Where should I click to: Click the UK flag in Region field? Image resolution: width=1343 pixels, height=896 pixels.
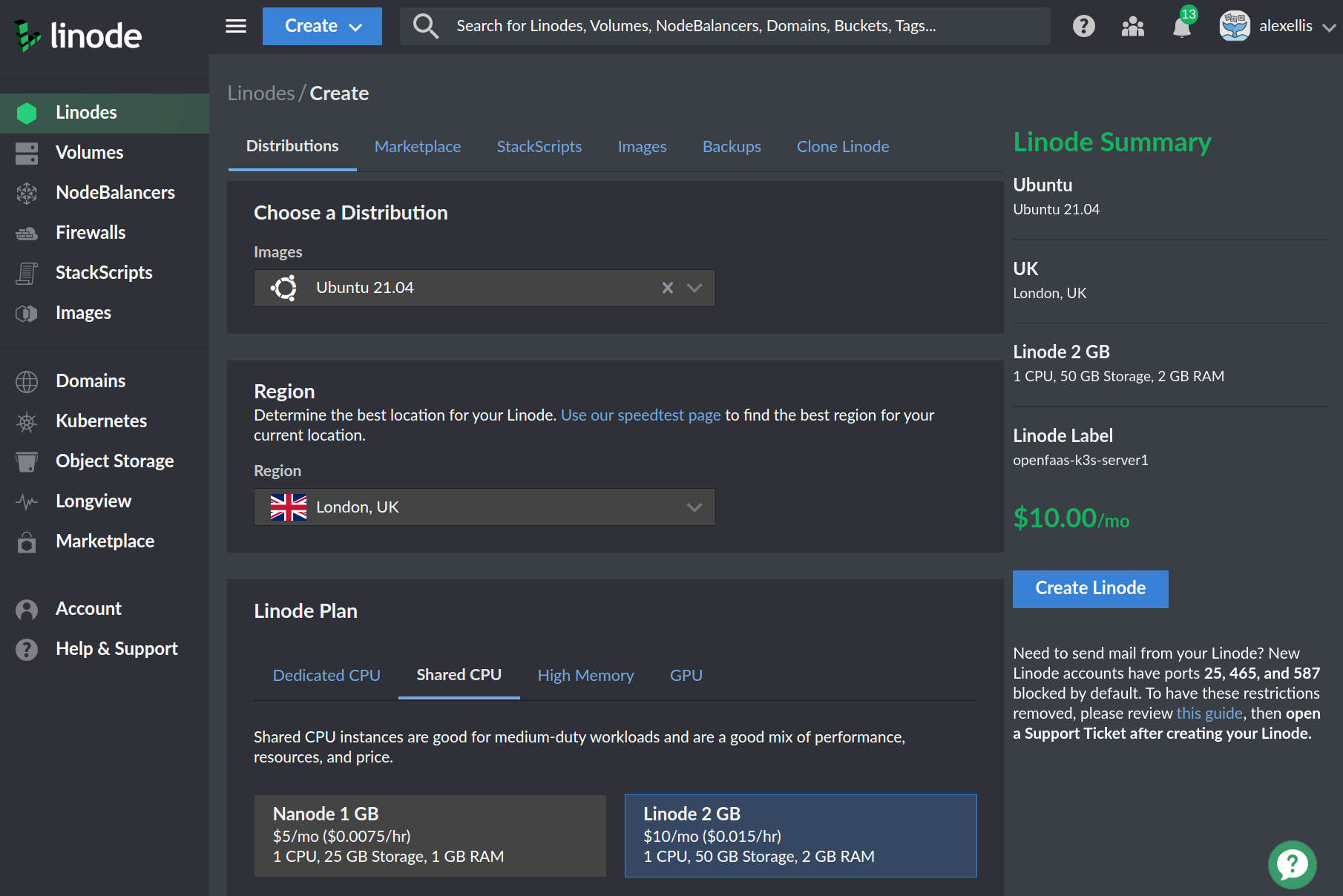point(289,507)
